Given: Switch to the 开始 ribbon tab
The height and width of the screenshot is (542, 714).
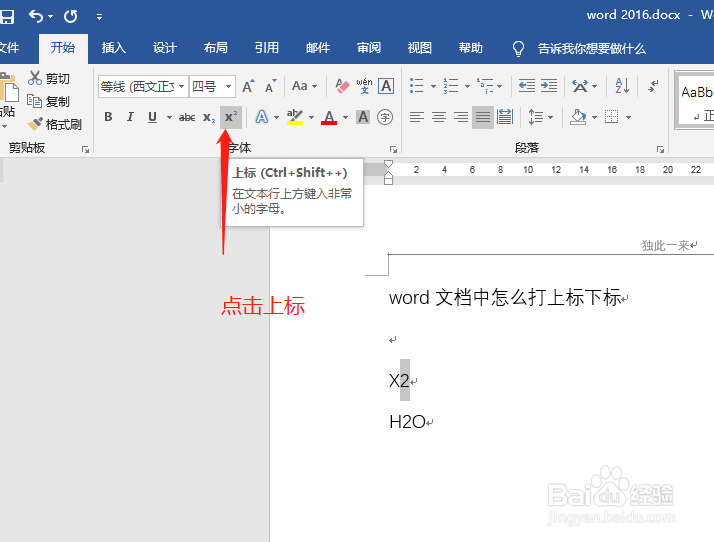Looking at the screenshot, I should click(63, 47).
